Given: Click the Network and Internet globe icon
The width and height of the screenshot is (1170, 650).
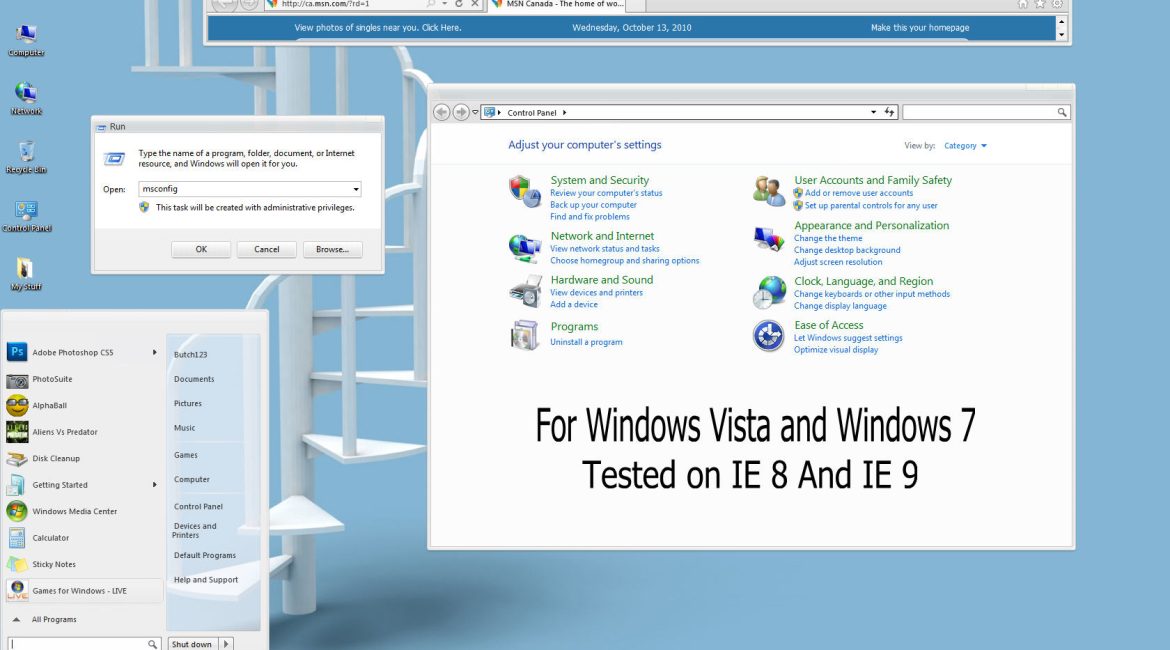Looking at the screenshot, I should (525, 248).
